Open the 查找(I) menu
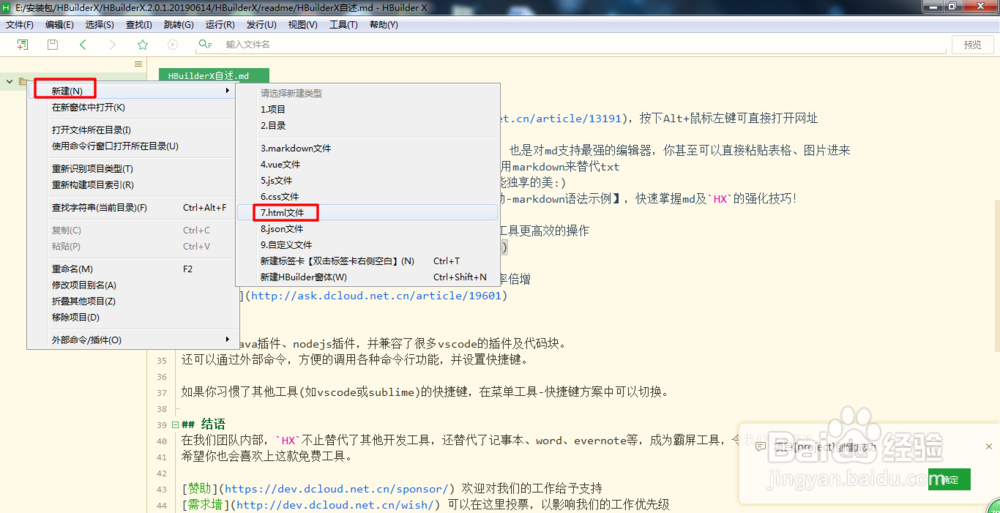Viewport: 1000px width, 513px height. tap(139, 25)
